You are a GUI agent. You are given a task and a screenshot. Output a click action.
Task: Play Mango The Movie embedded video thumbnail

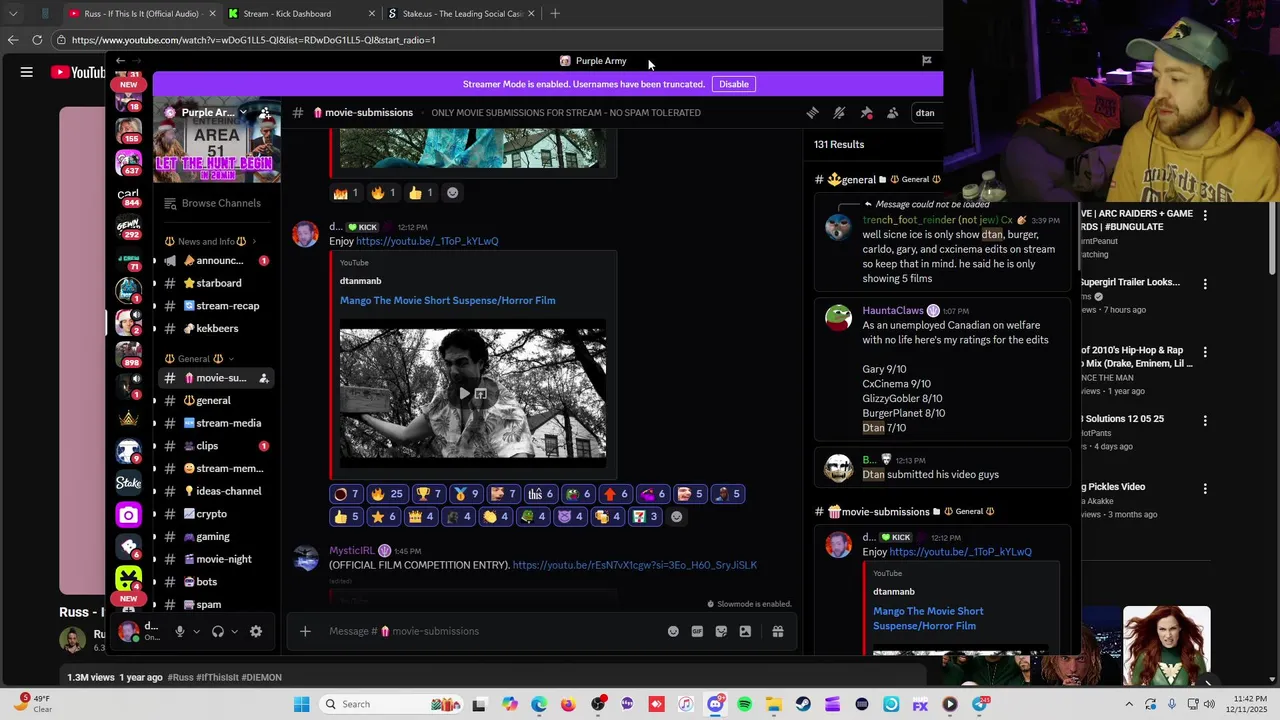(472, 393)
